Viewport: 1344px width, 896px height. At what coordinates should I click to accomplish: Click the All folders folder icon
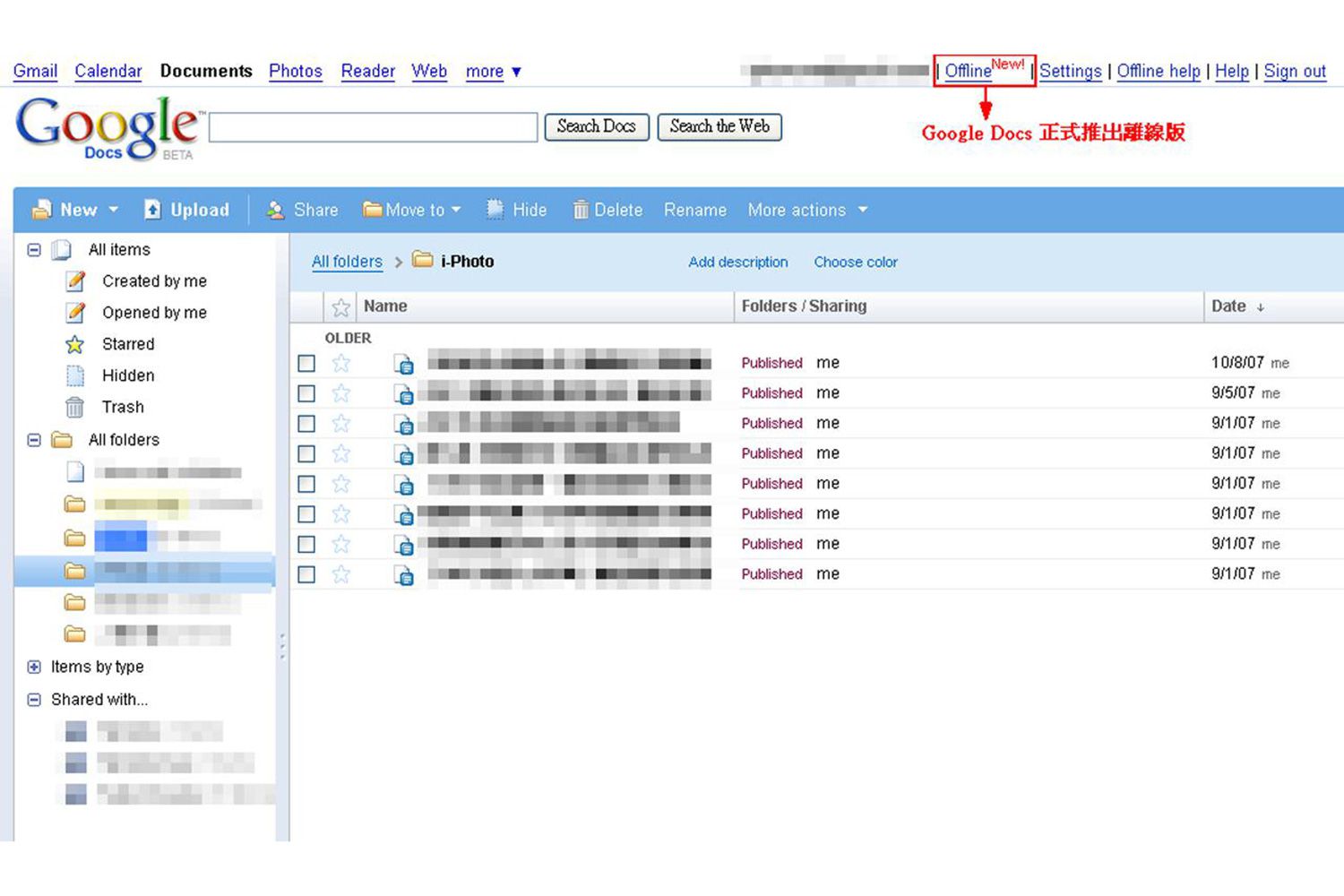(62, 440)
